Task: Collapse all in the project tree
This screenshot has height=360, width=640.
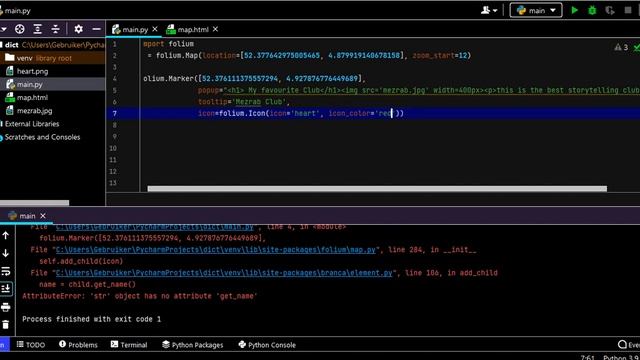Action: (x=56, y=29)
